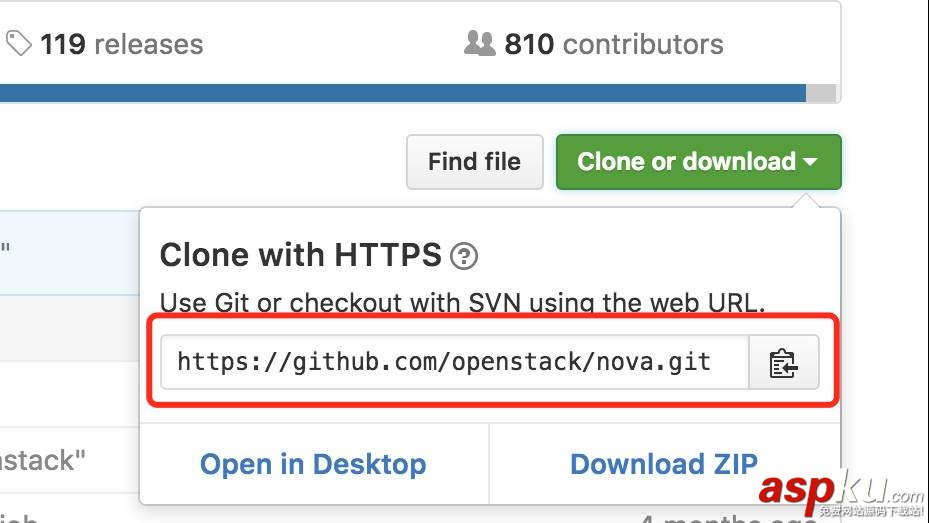Click the light blue commit banner

[68, 252]
